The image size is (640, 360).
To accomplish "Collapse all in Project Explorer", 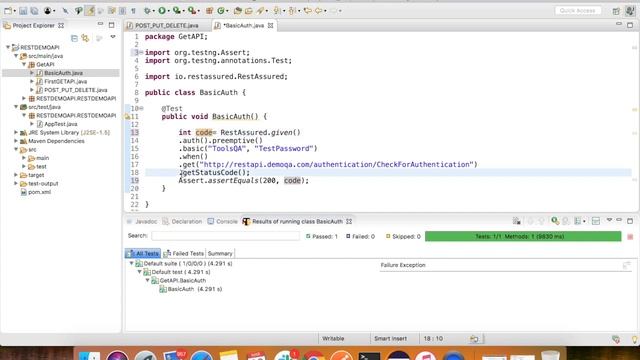I will pyautogui.click(x=74, y=38).
